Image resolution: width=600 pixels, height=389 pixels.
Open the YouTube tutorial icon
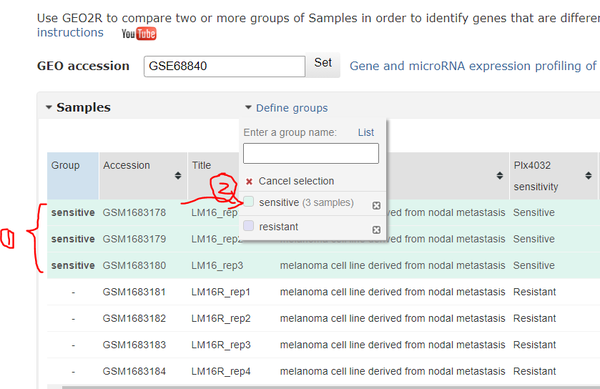[x=139, y=34]
